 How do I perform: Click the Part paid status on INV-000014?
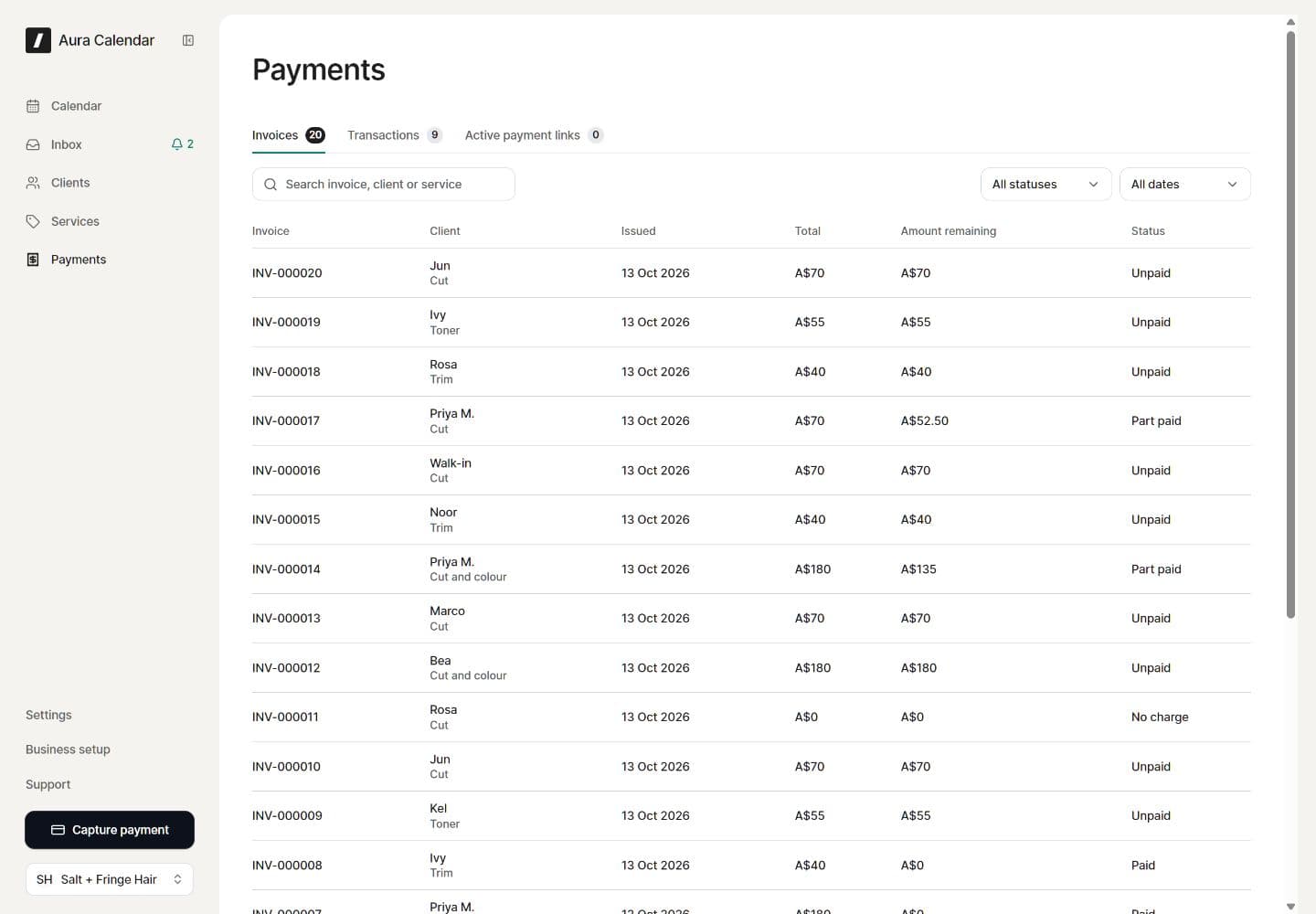[1156, 569]
